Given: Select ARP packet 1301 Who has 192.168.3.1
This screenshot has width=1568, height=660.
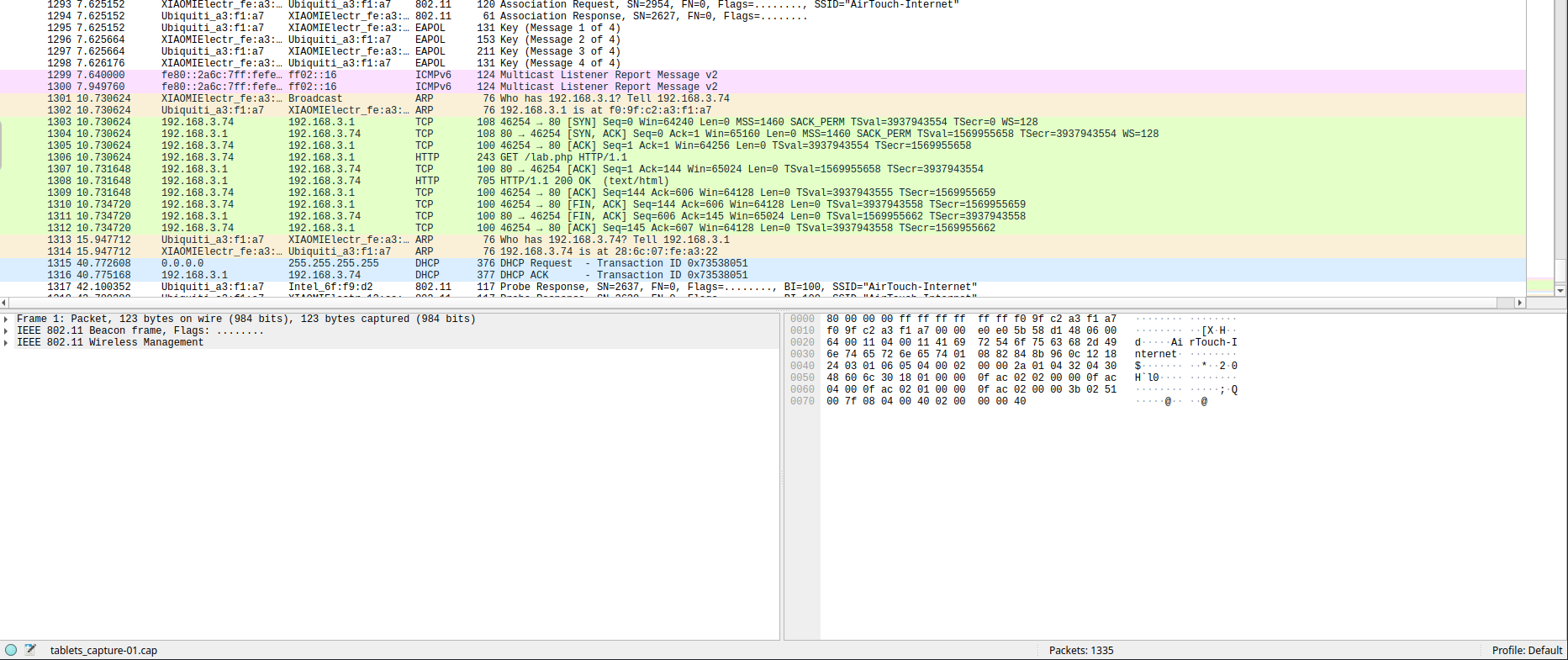Looking at the screenshot, I should [763, 98].
